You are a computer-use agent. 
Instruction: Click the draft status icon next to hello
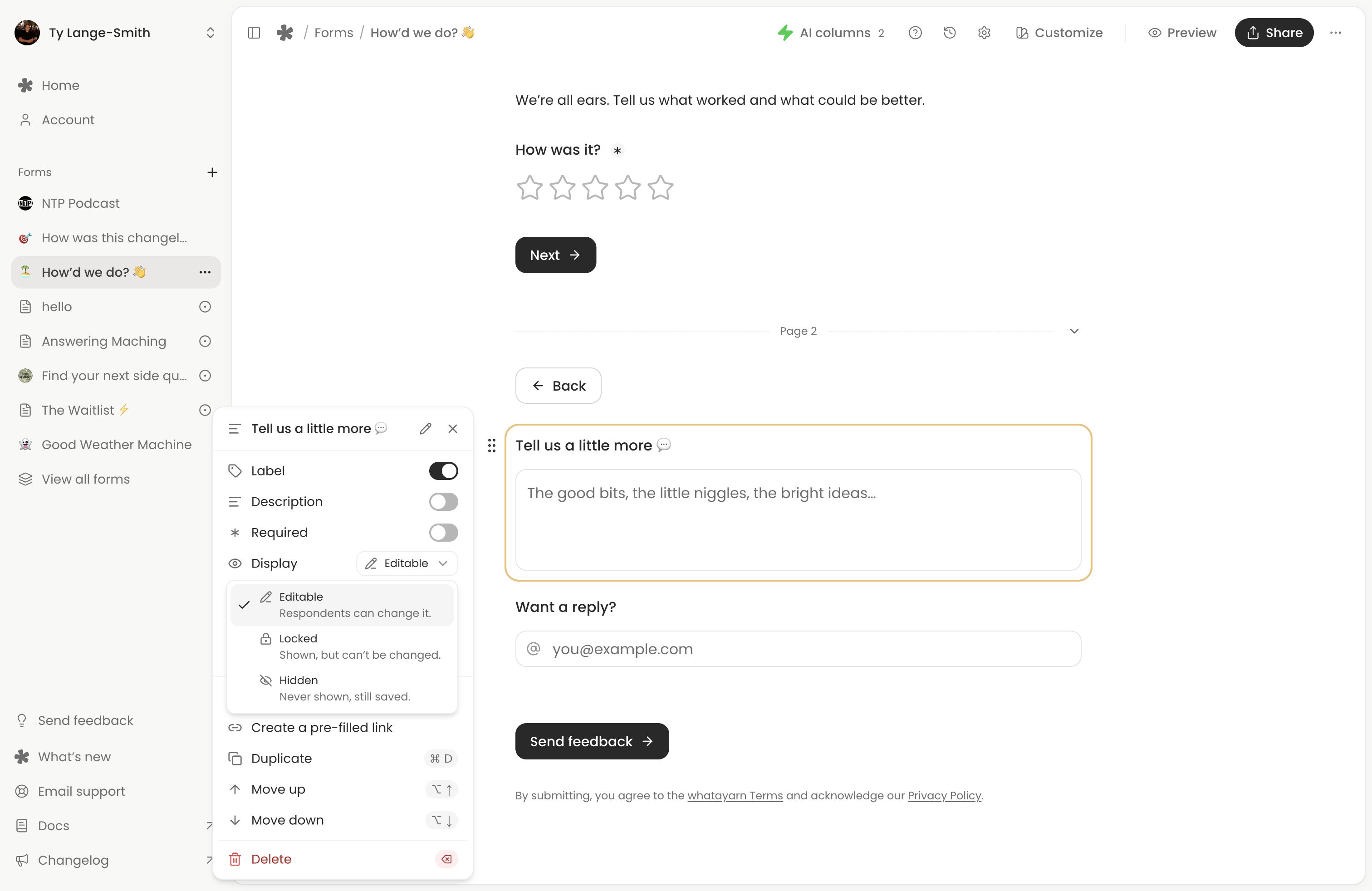(205, 307)
